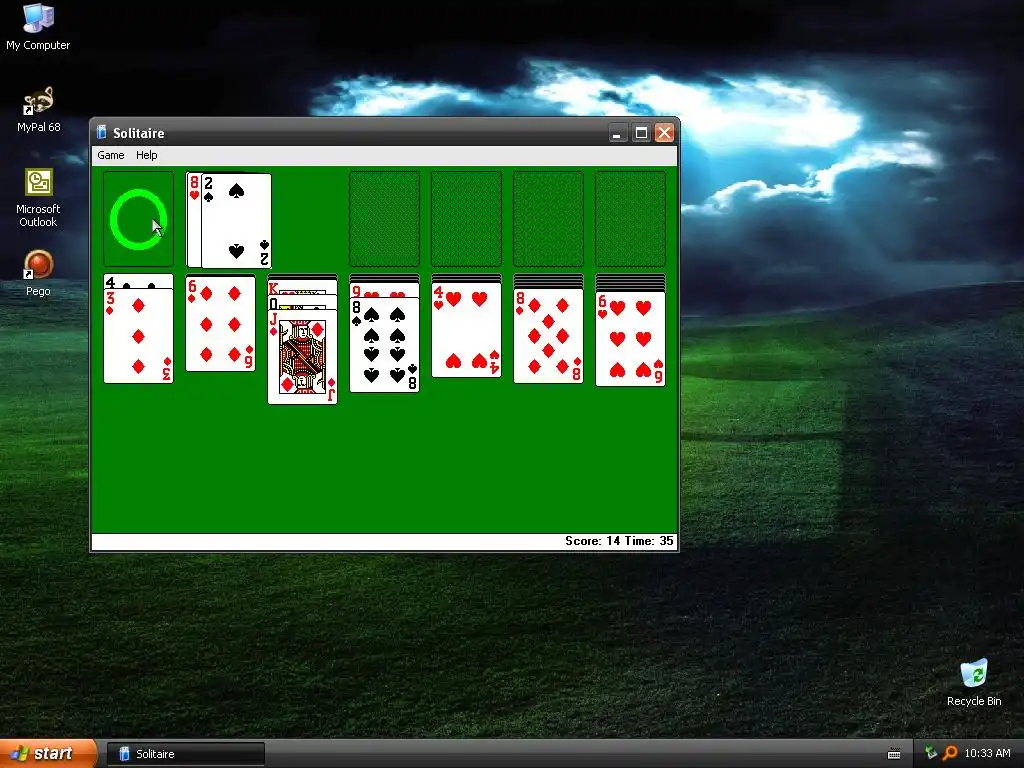Click the Solitaire taskbar button
This screenshot has height=768, width=1024.
point(186,754)
